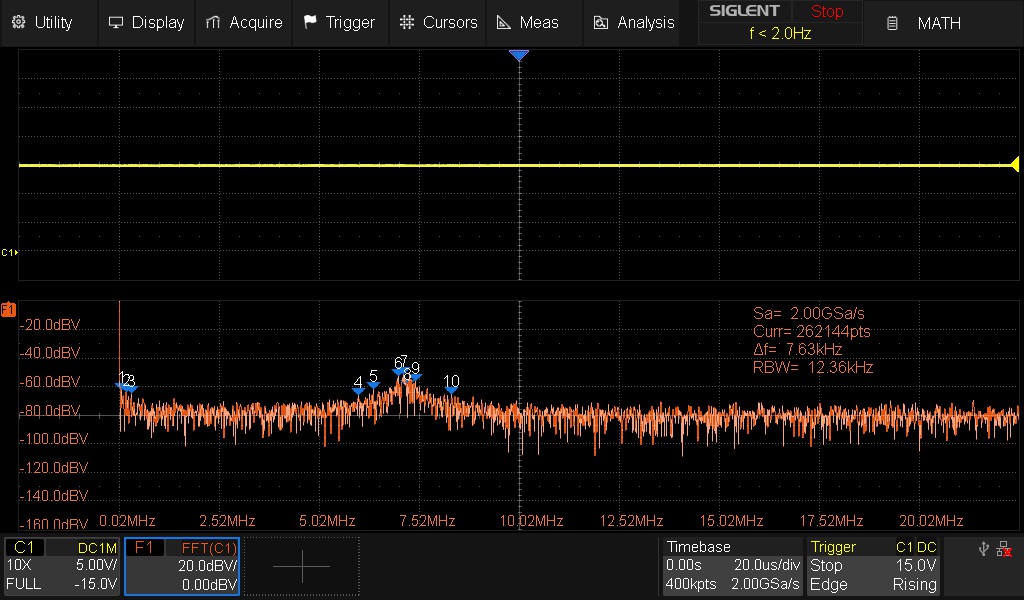Click the USB connection icon
This screenshot has width=1024, height=600.
click(984, 549)
